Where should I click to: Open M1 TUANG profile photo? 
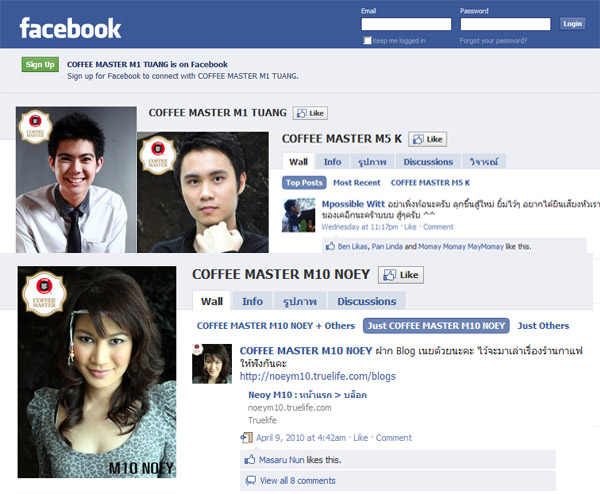click(x=76, y=179)
